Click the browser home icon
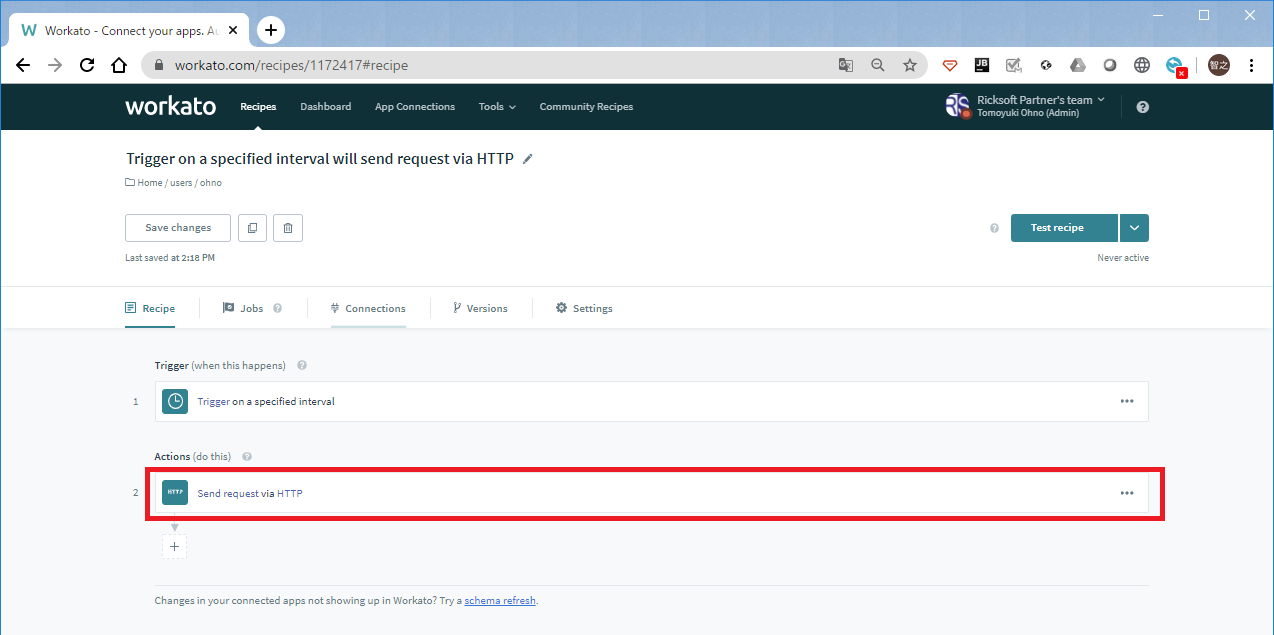The height and width of the screenshot is (635, 1274). click(x=119, y=65)
